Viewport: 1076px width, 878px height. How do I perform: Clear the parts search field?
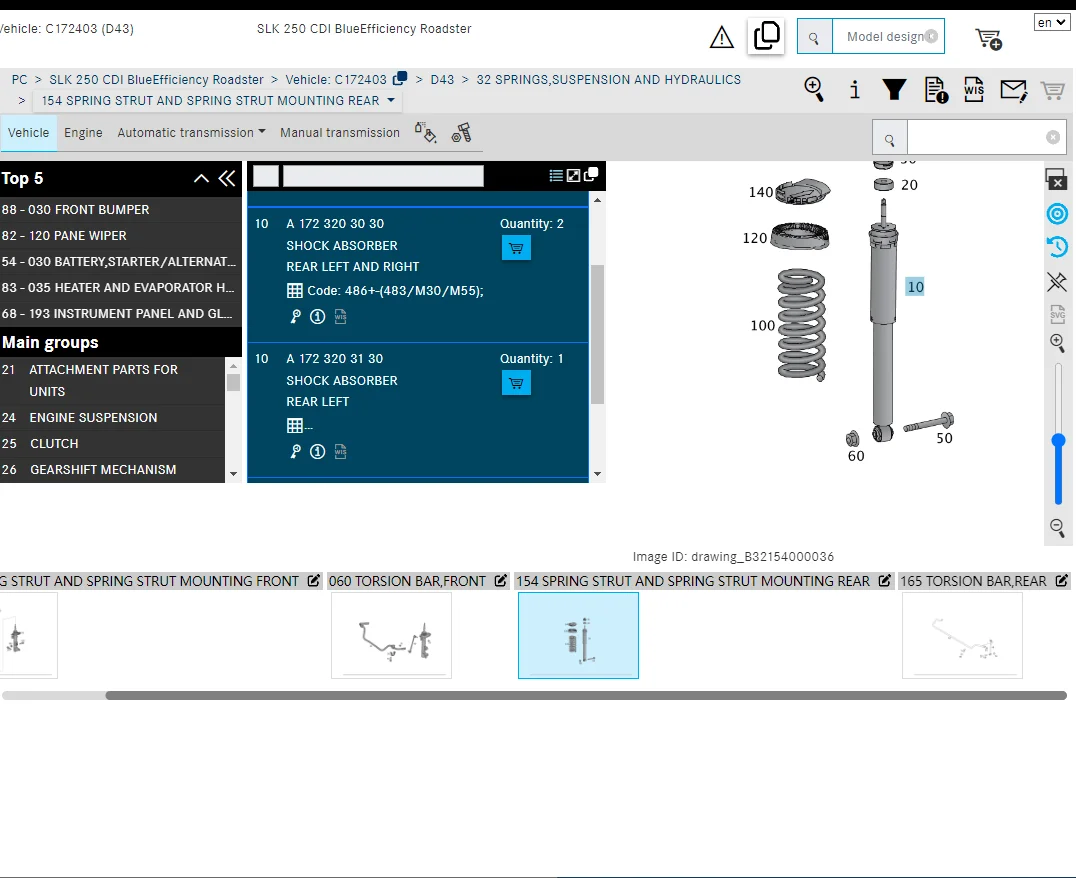1053,137
